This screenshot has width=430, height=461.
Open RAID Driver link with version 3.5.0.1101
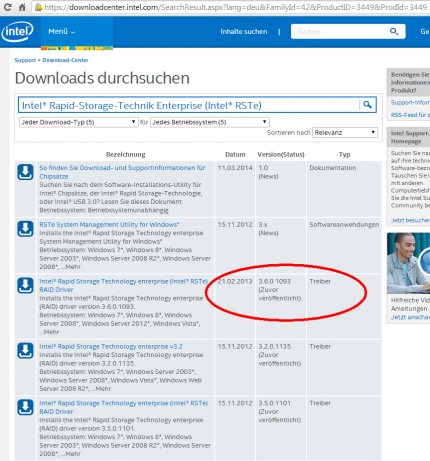point(123,407)
